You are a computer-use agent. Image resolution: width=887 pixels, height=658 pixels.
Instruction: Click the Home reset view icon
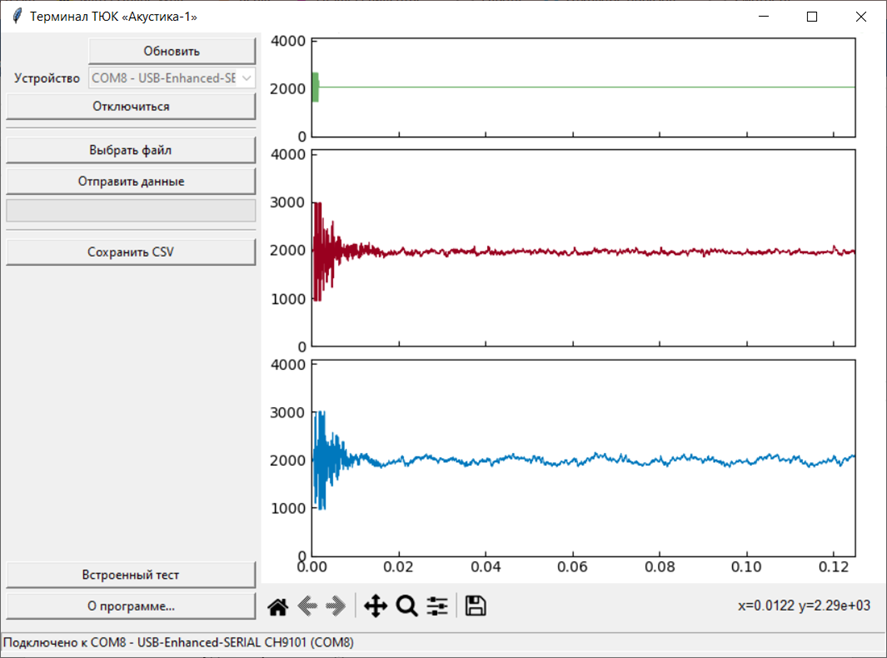coord(278,606)
